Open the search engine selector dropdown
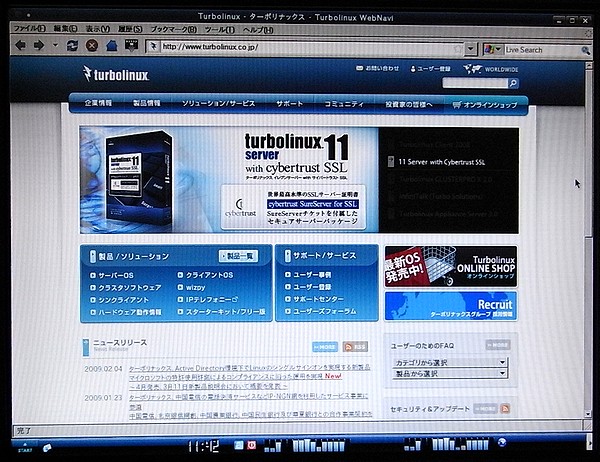600x462 pixels. coord(493,49)
